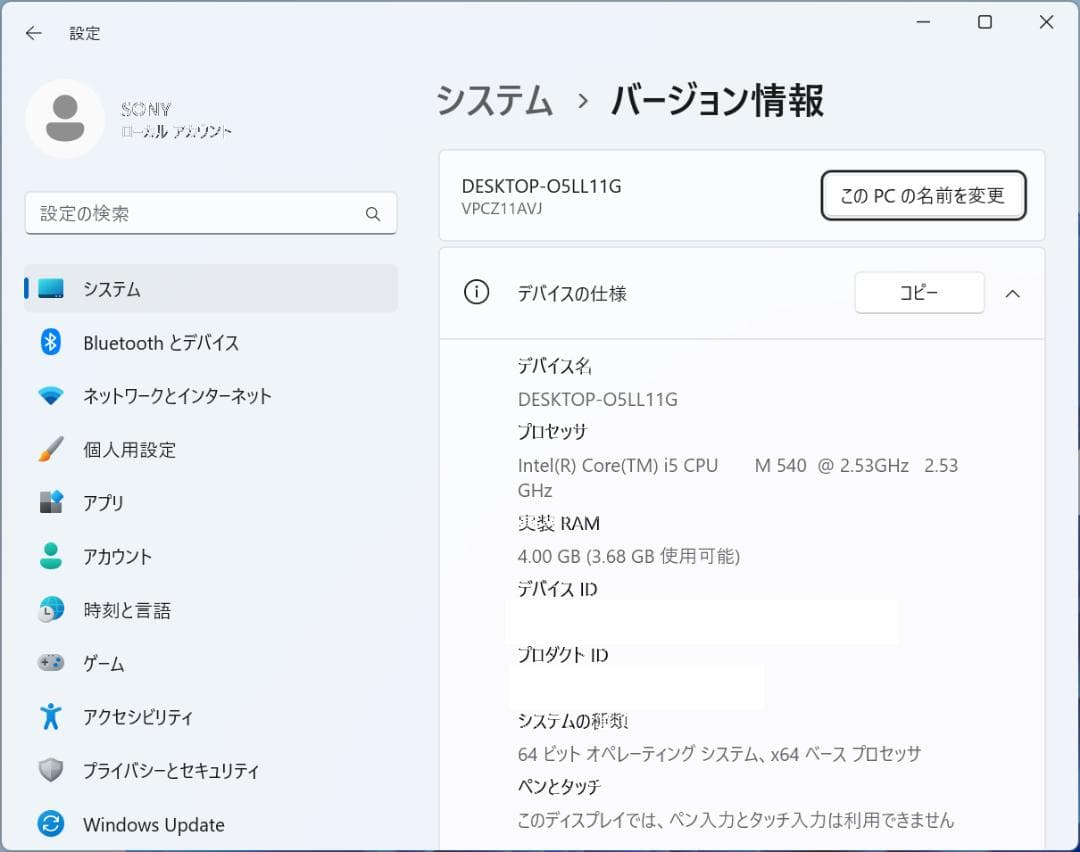Open ネットワークとインターネット settings

[x=211, y=396]
